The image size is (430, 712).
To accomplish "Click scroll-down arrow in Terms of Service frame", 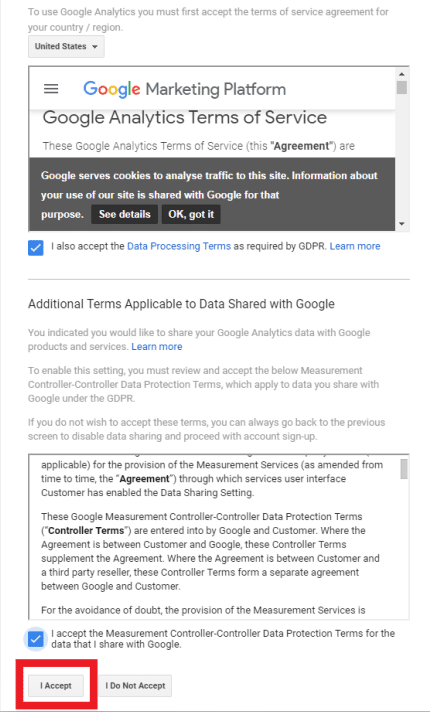I will pyautogui.click(x=401, y=223).
